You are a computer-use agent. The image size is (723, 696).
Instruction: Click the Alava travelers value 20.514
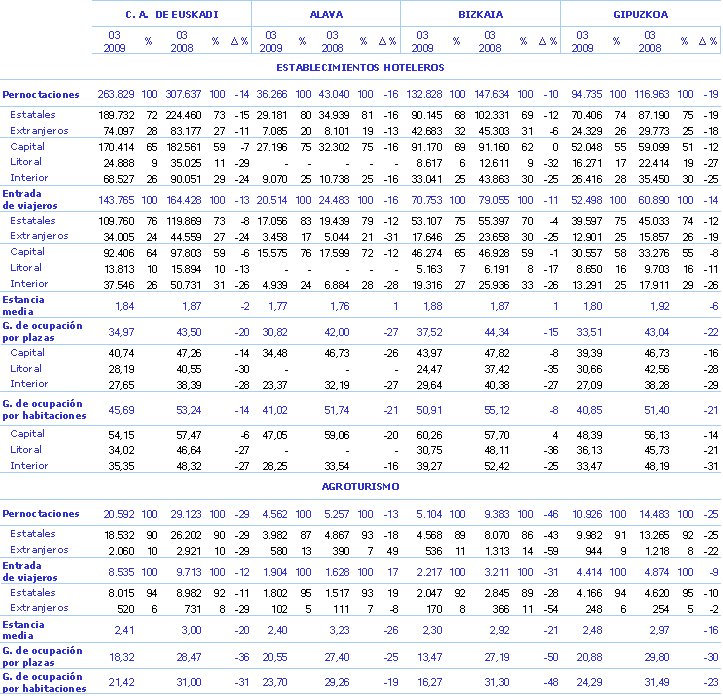pyautogui.click(x=272, y=201)
